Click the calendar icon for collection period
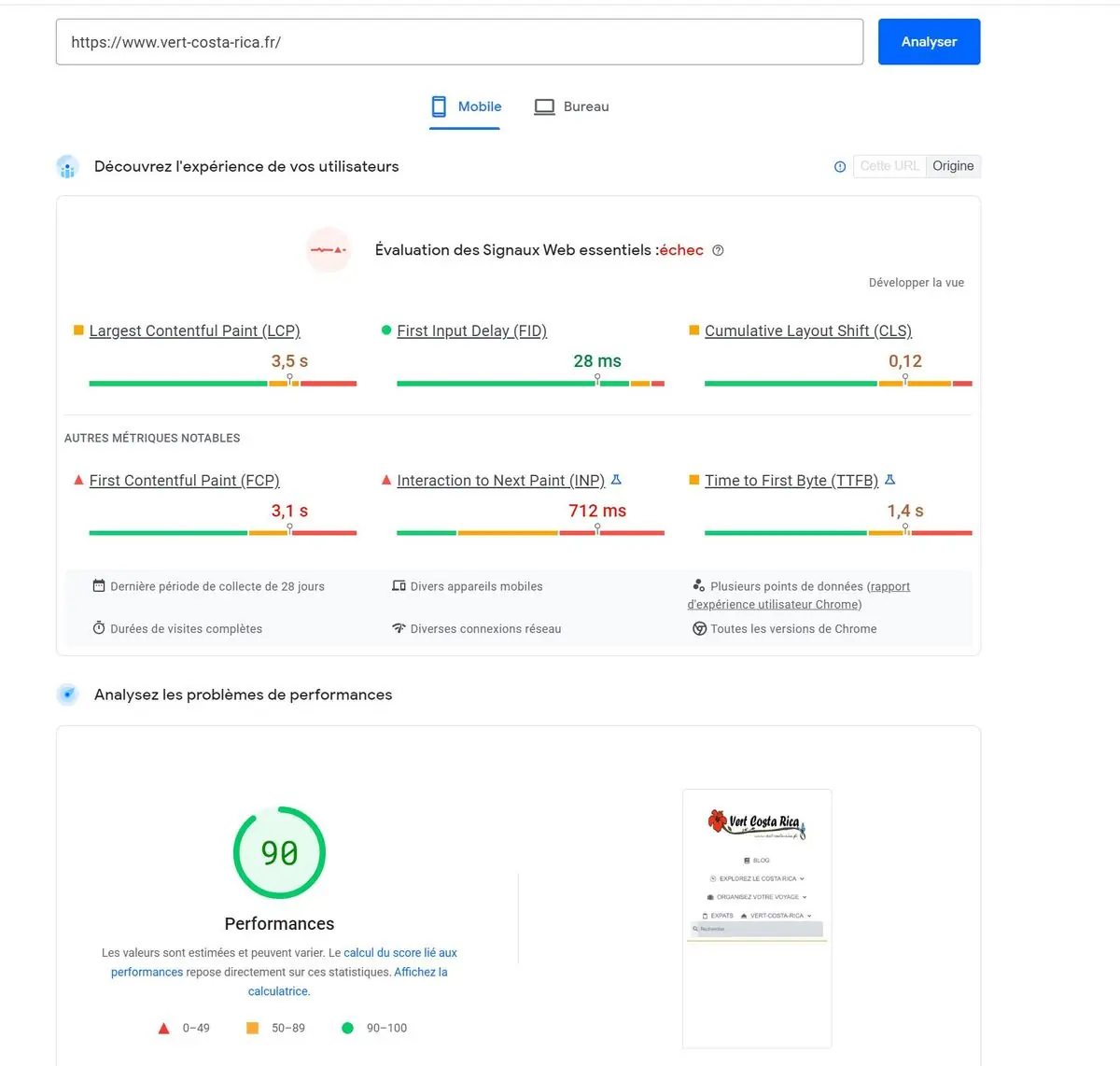1120x1066 pixels. [x=99, y=586]
